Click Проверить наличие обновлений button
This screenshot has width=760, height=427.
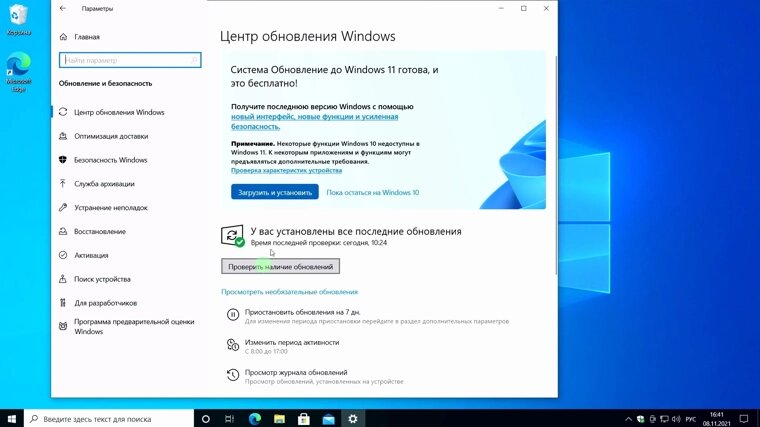(281, 267)
